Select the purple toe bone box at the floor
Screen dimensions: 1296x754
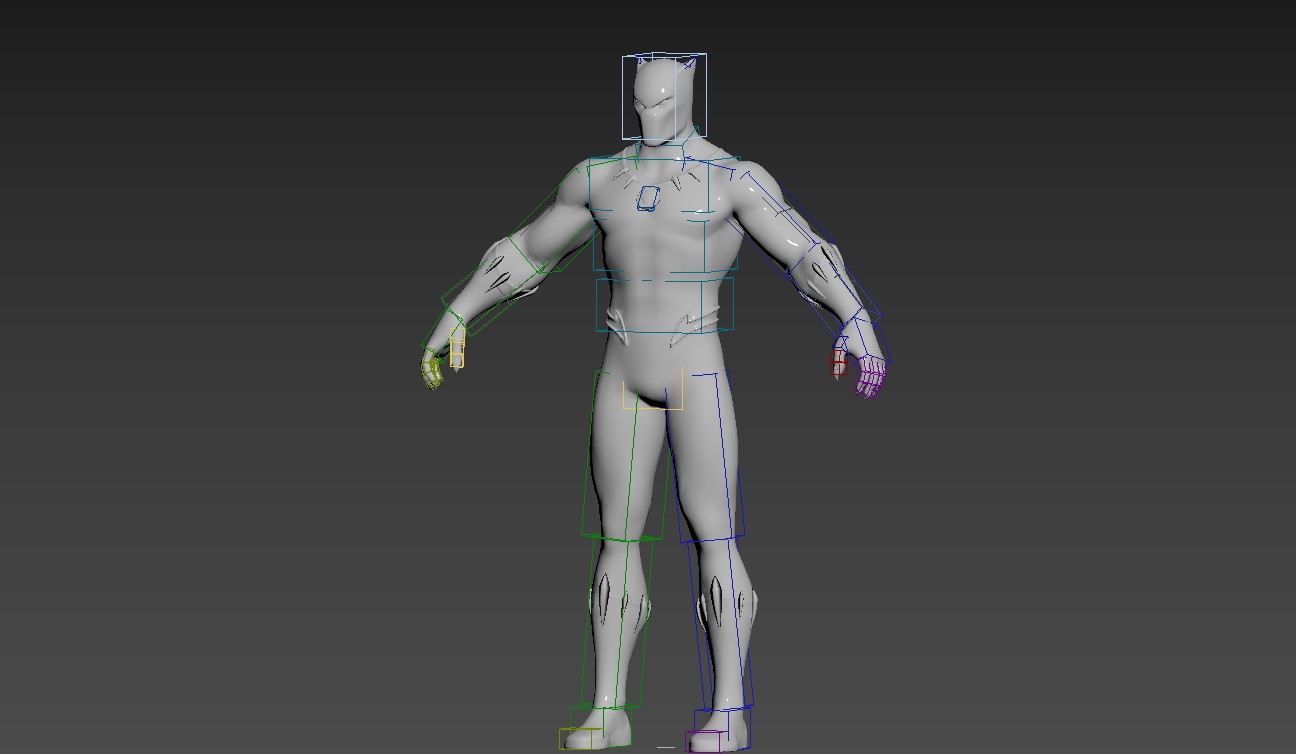(703, 742)
